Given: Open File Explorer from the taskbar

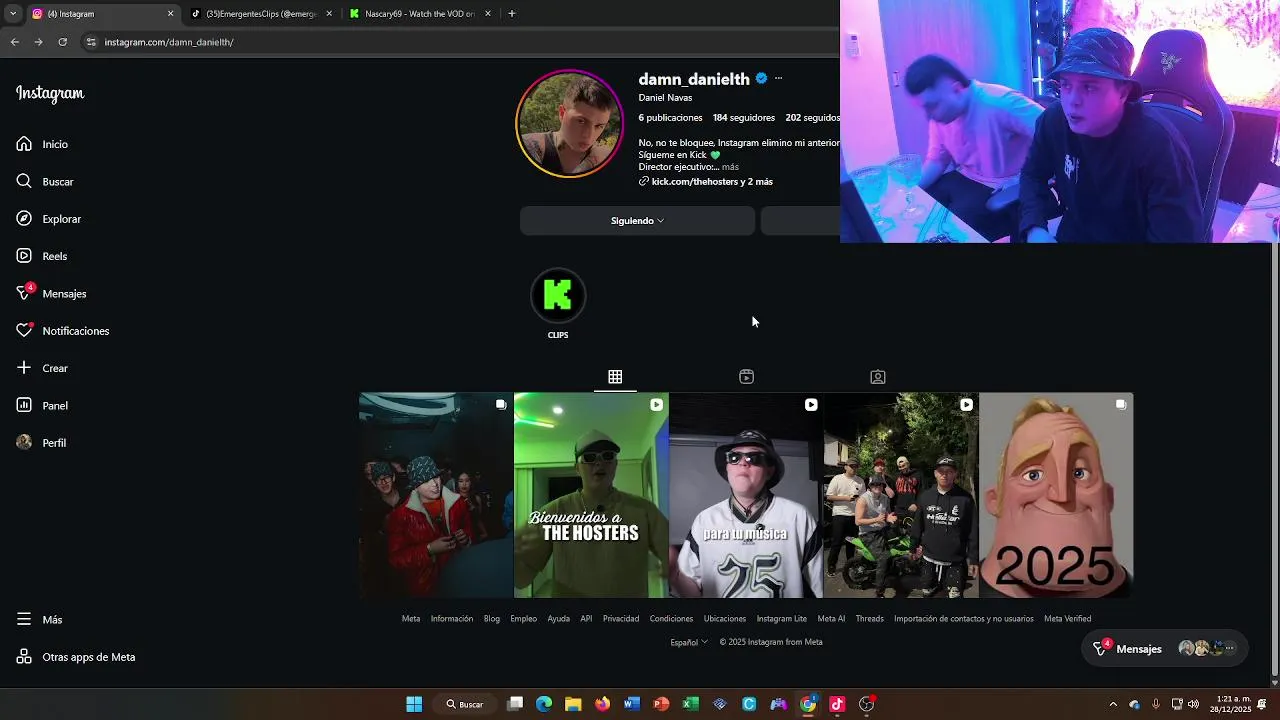Looking at the screenshot, I should (x=573, y=704).
